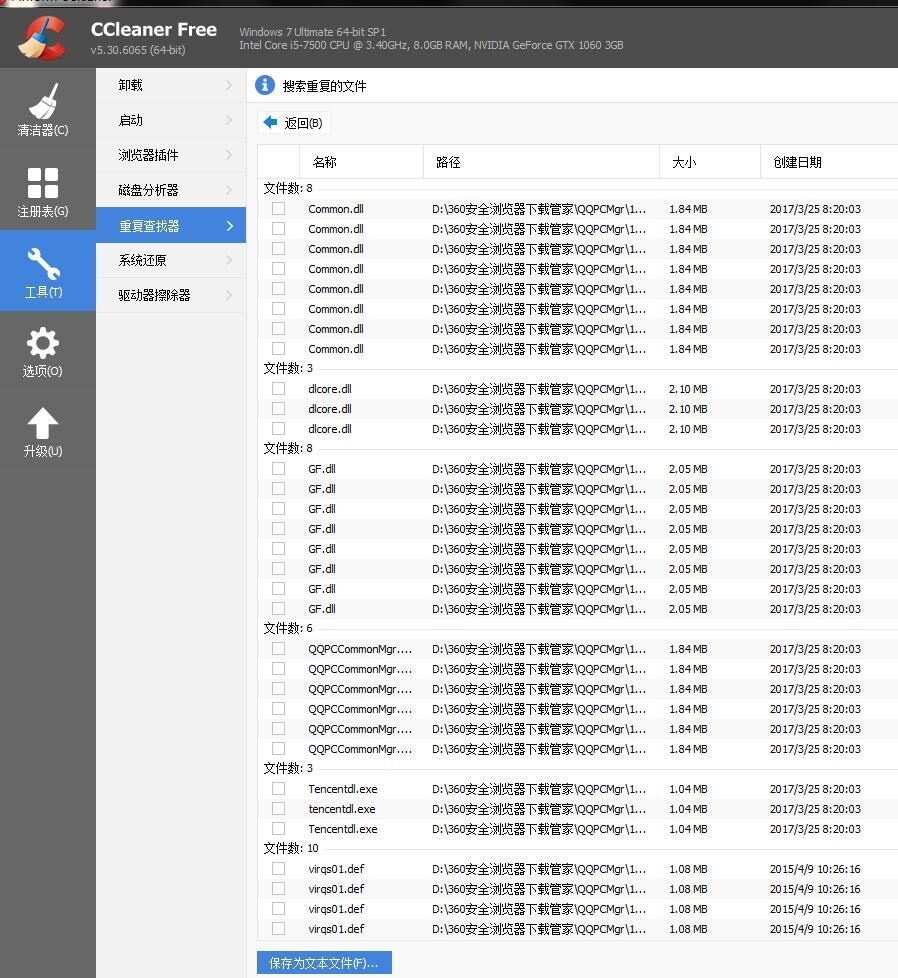Click chevron next to 重复查找器
Screen dimensions: 898x978
click(x=229, y=226)
